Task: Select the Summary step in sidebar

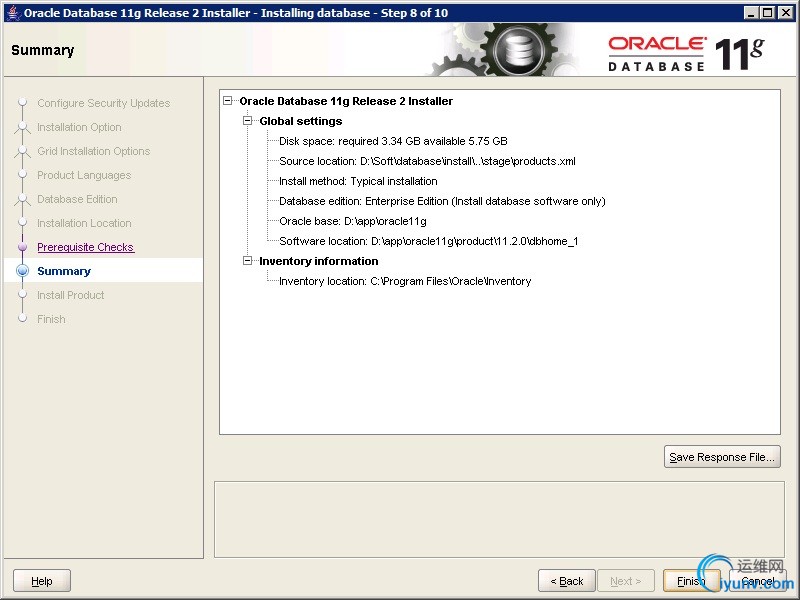Action: (x=64, y=271)
